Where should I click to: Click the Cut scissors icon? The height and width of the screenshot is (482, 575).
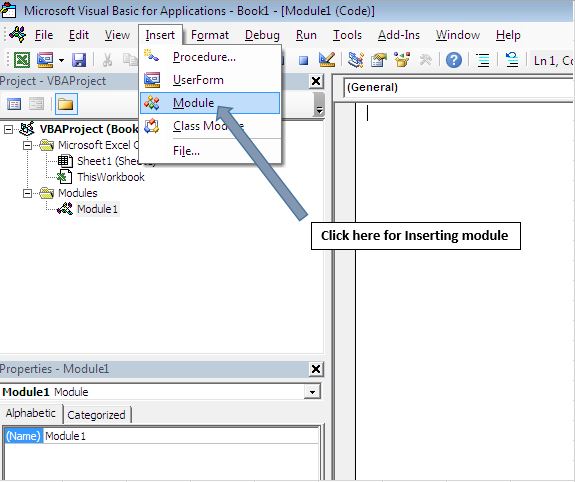(107, 59)
